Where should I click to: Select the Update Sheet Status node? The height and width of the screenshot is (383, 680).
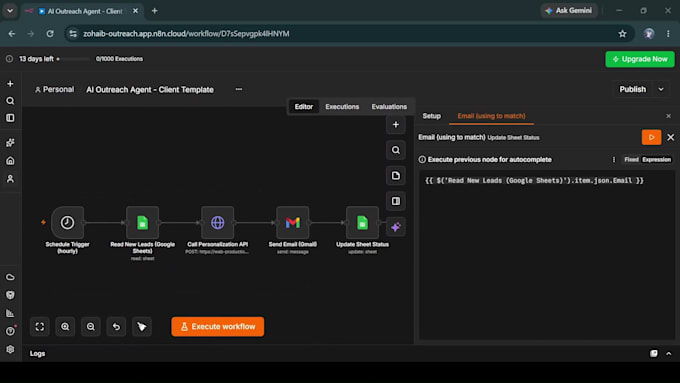coord(362,223)
